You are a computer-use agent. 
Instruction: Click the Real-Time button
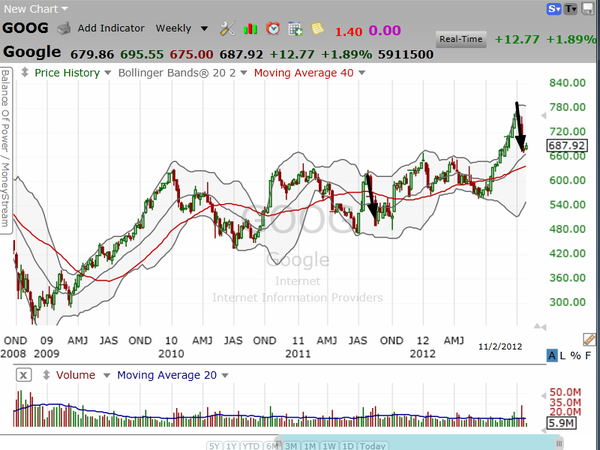(461, 39)
